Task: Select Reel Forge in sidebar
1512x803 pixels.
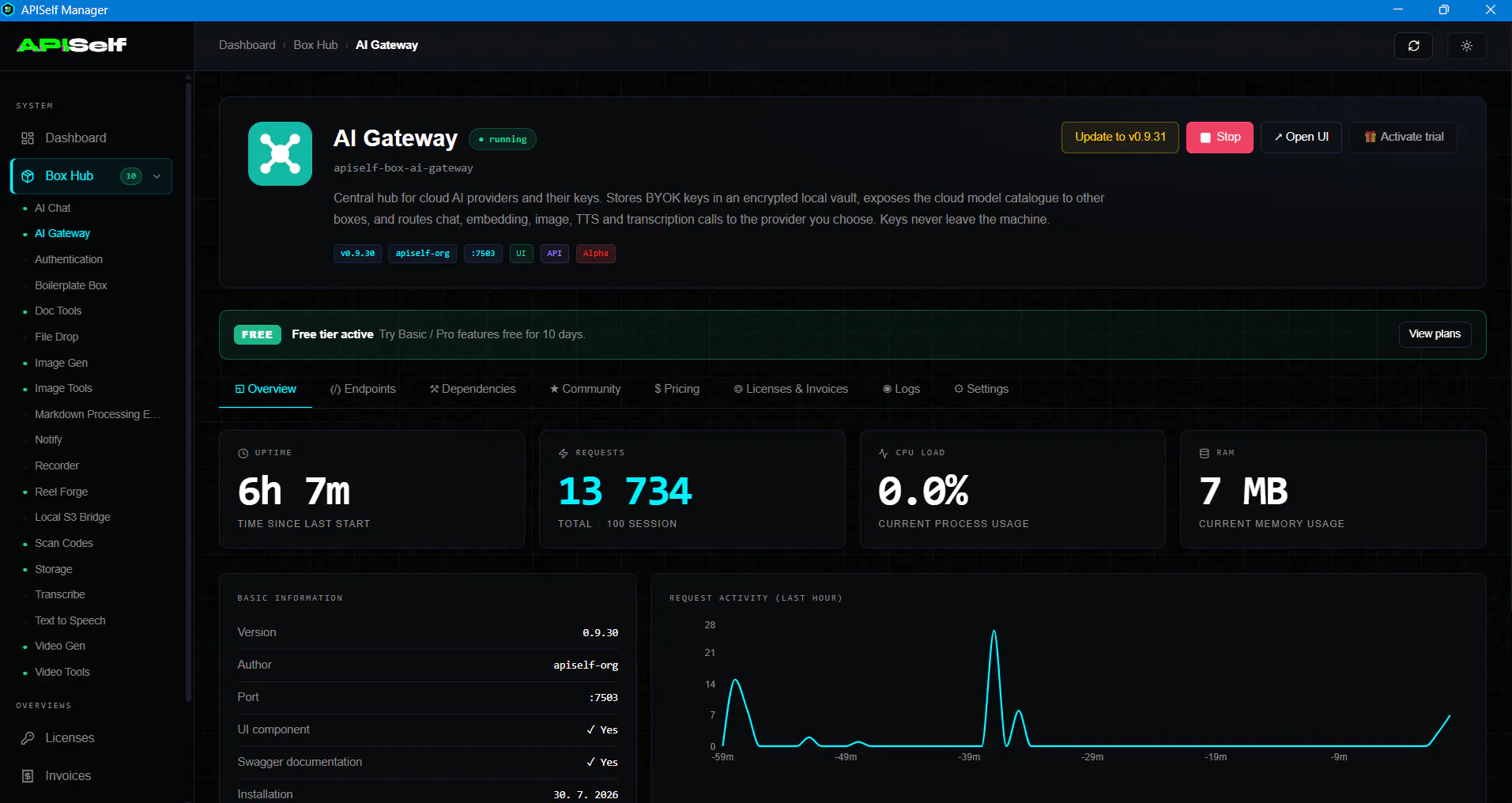Action: 62,492
